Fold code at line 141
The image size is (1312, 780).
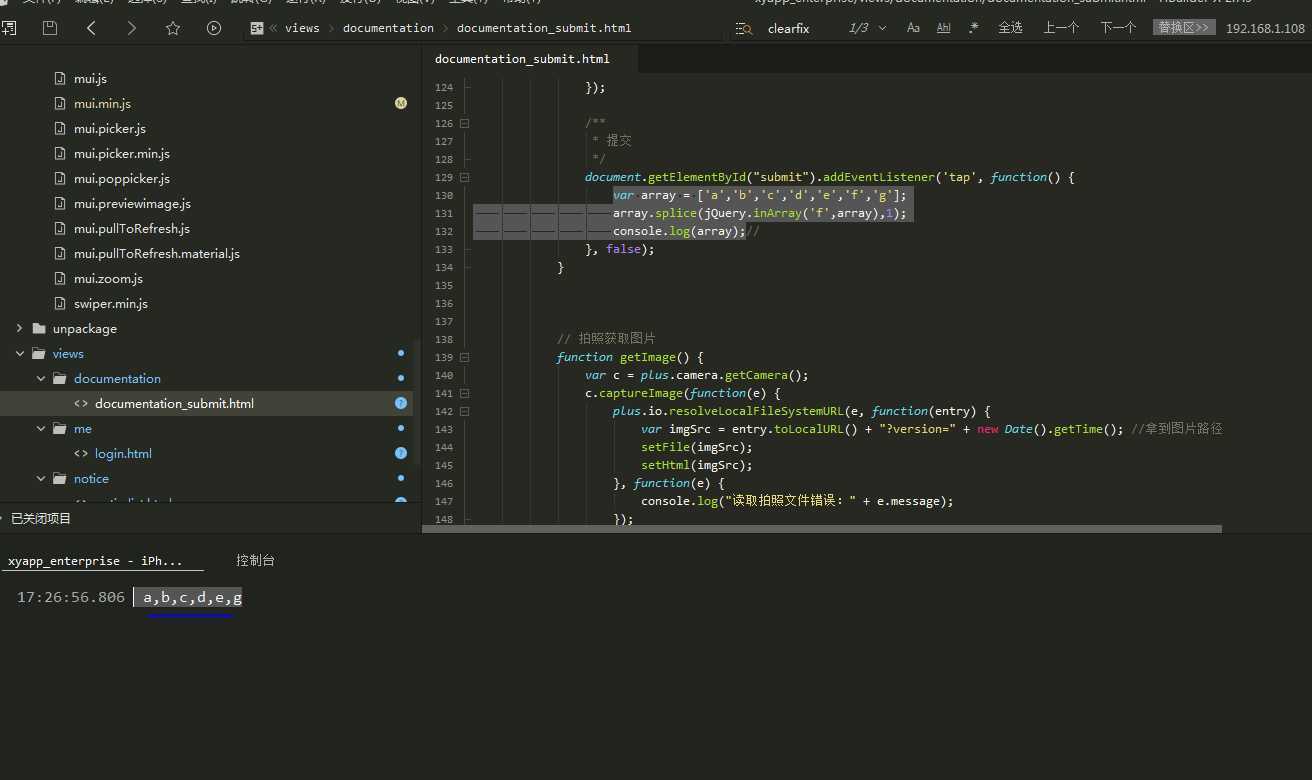pyautogui.click(x=464, y=393)
